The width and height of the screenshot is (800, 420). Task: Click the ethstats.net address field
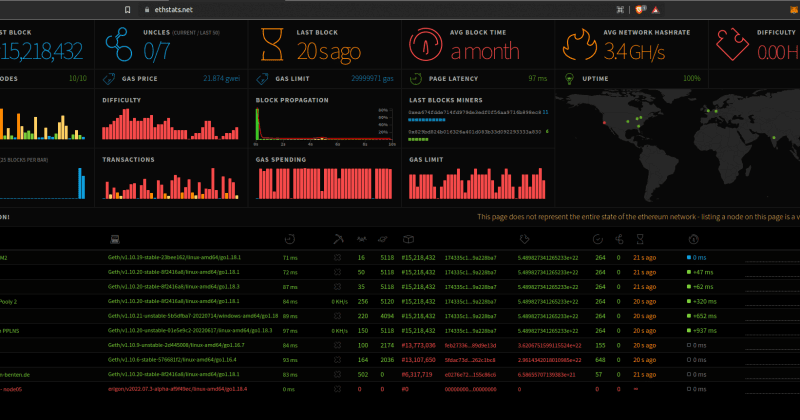coord(173,9)
